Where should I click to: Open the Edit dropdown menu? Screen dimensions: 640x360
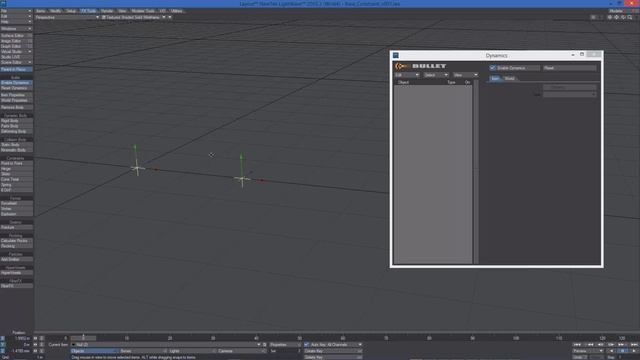pyautogui.click(x=16, y=16)
